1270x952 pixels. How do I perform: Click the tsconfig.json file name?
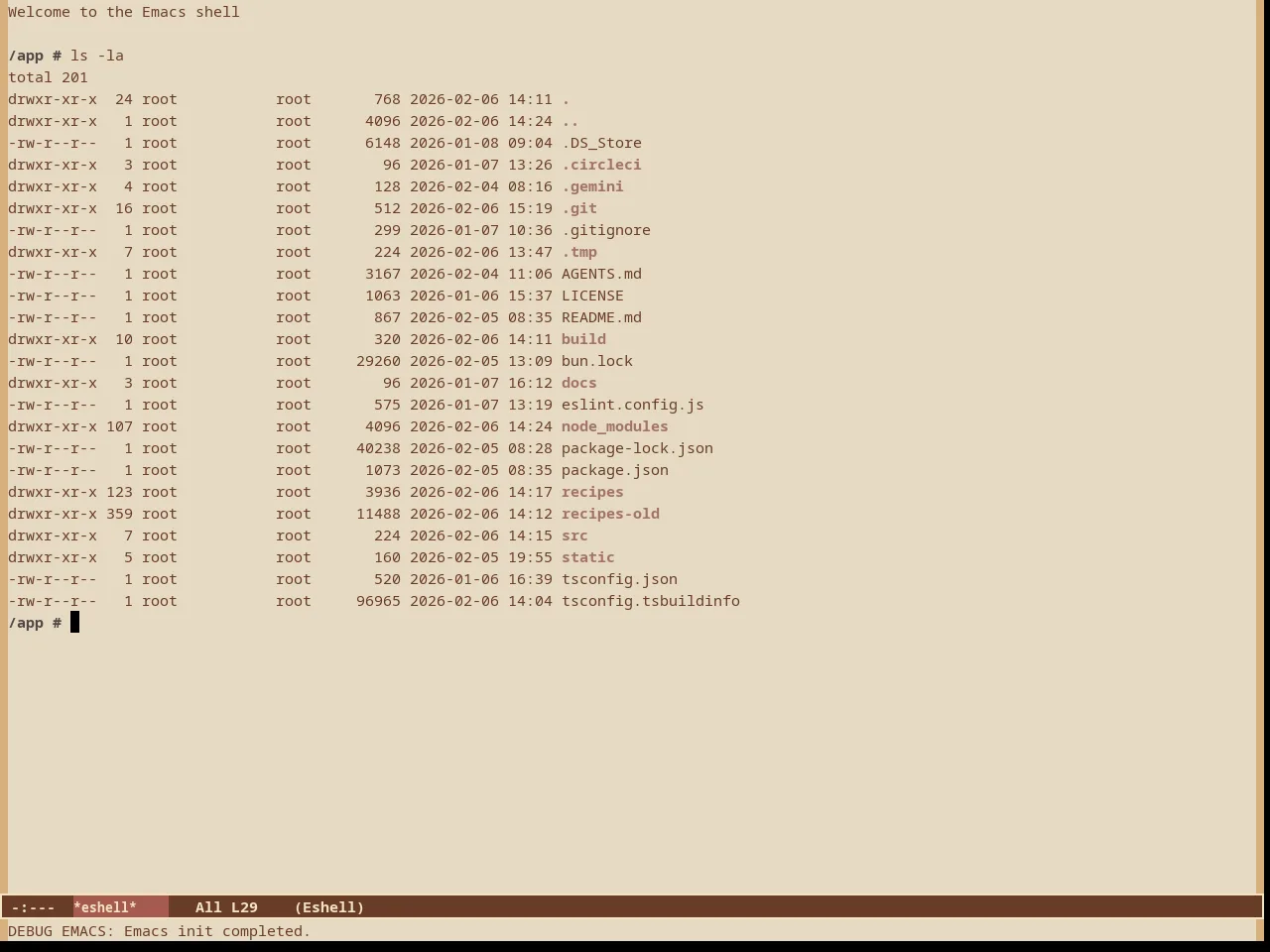point(619,579)
